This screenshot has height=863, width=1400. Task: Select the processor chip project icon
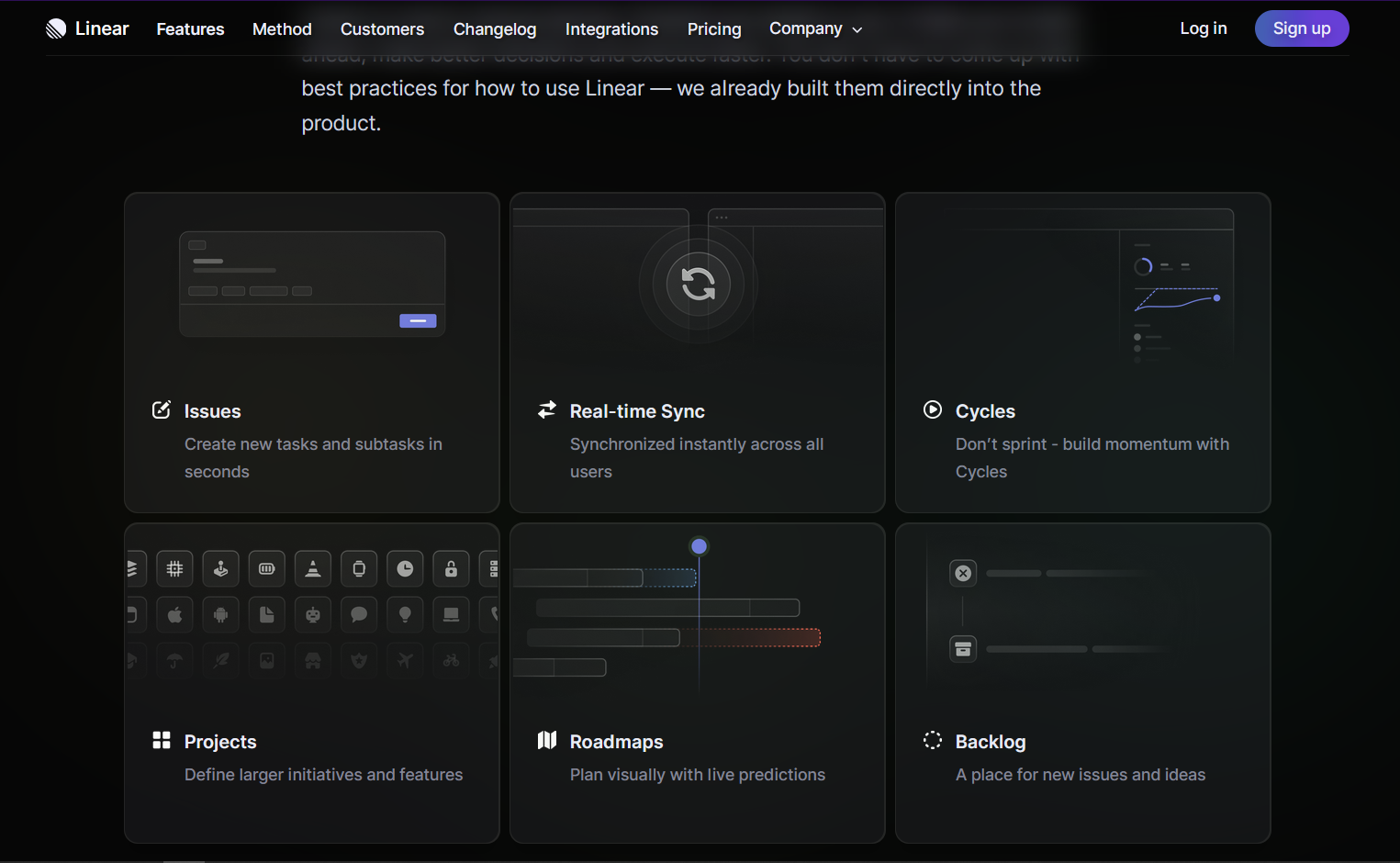click(x=175, y=569)
